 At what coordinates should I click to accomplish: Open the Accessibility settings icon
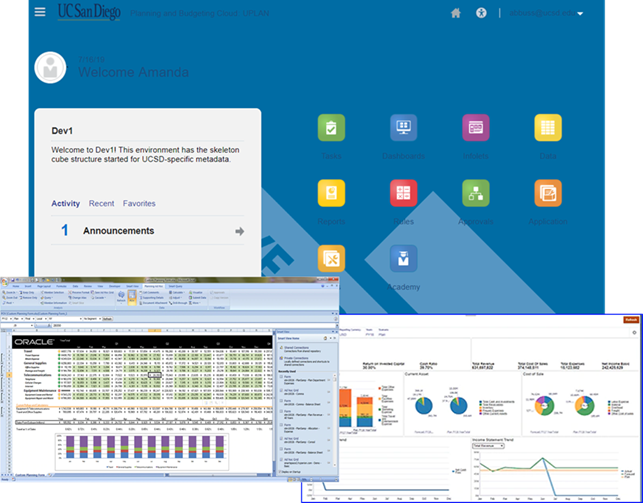481,13
